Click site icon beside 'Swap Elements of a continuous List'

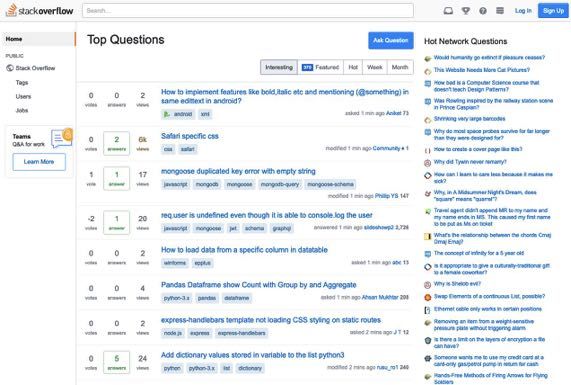pyautogui.click(x=428, y=298)
